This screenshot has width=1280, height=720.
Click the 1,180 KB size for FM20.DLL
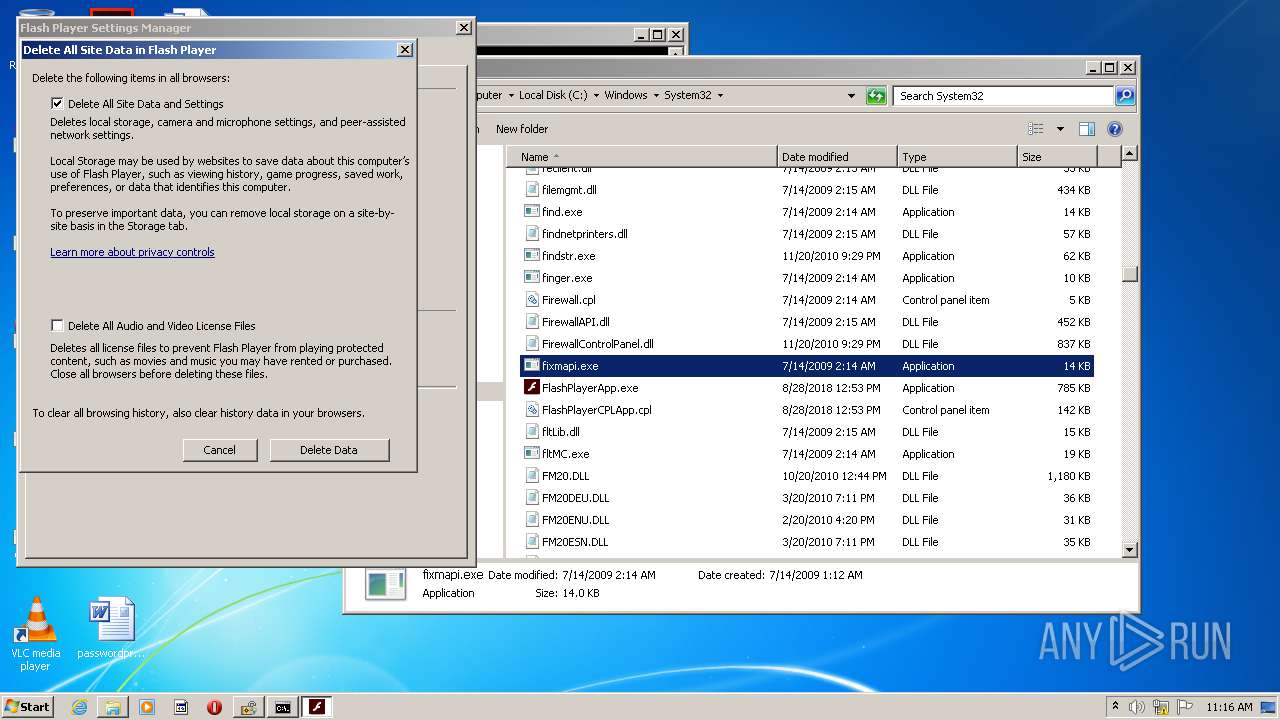[1068, 476]
